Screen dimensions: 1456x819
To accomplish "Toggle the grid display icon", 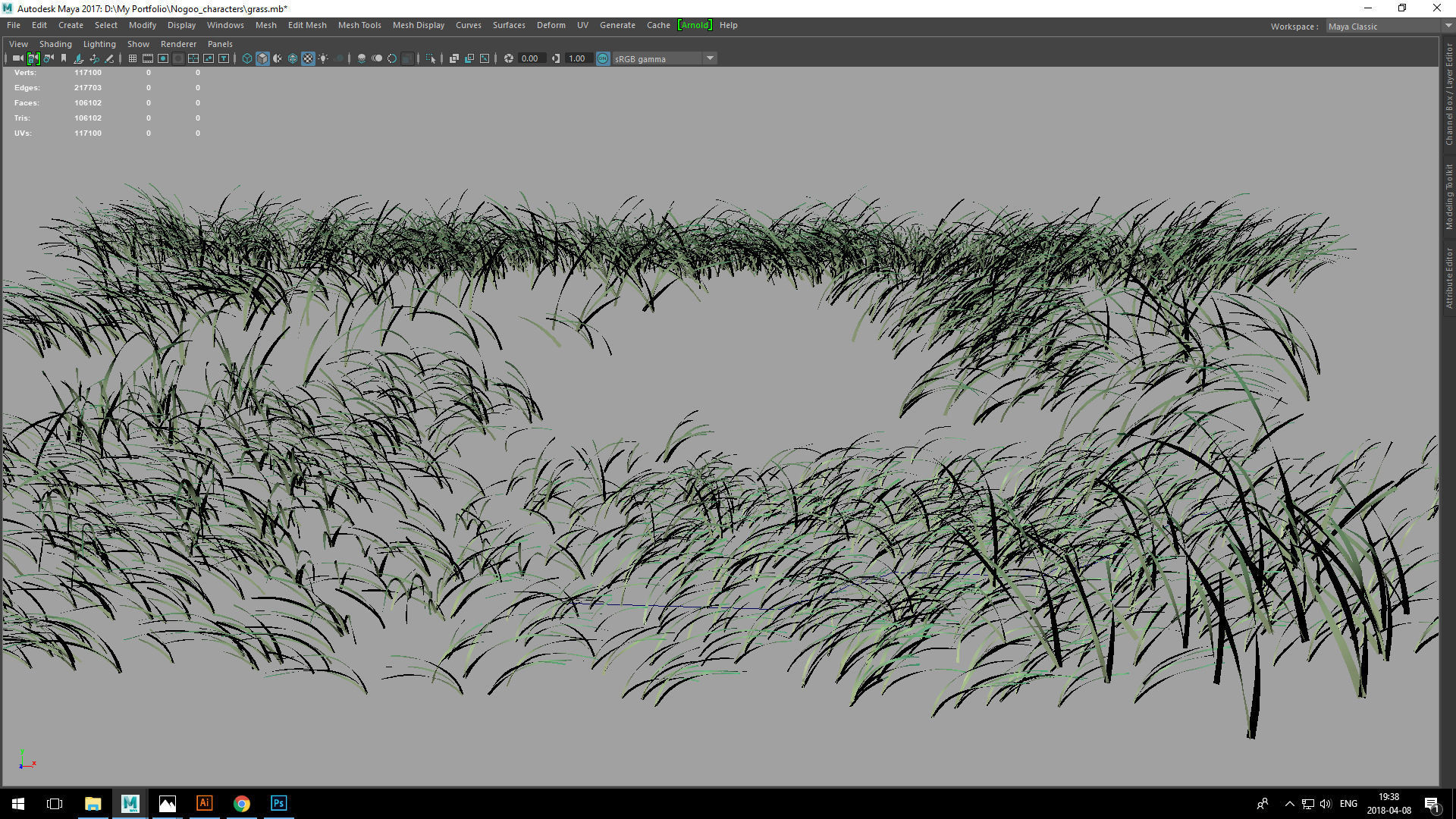I will click(x=133, y=58).
